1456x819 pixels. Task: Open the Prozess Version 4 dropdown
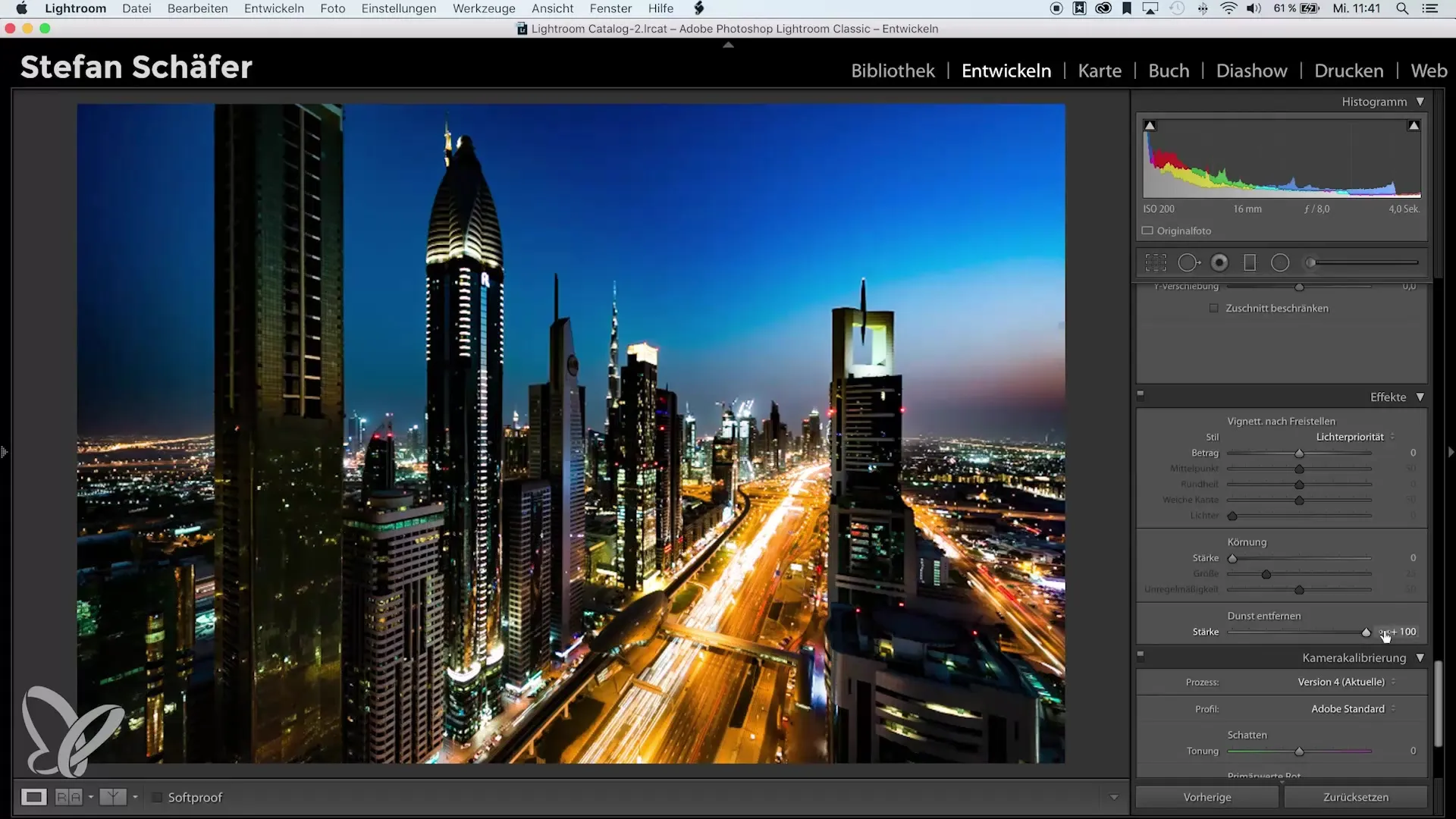[x=1347, y=682]
